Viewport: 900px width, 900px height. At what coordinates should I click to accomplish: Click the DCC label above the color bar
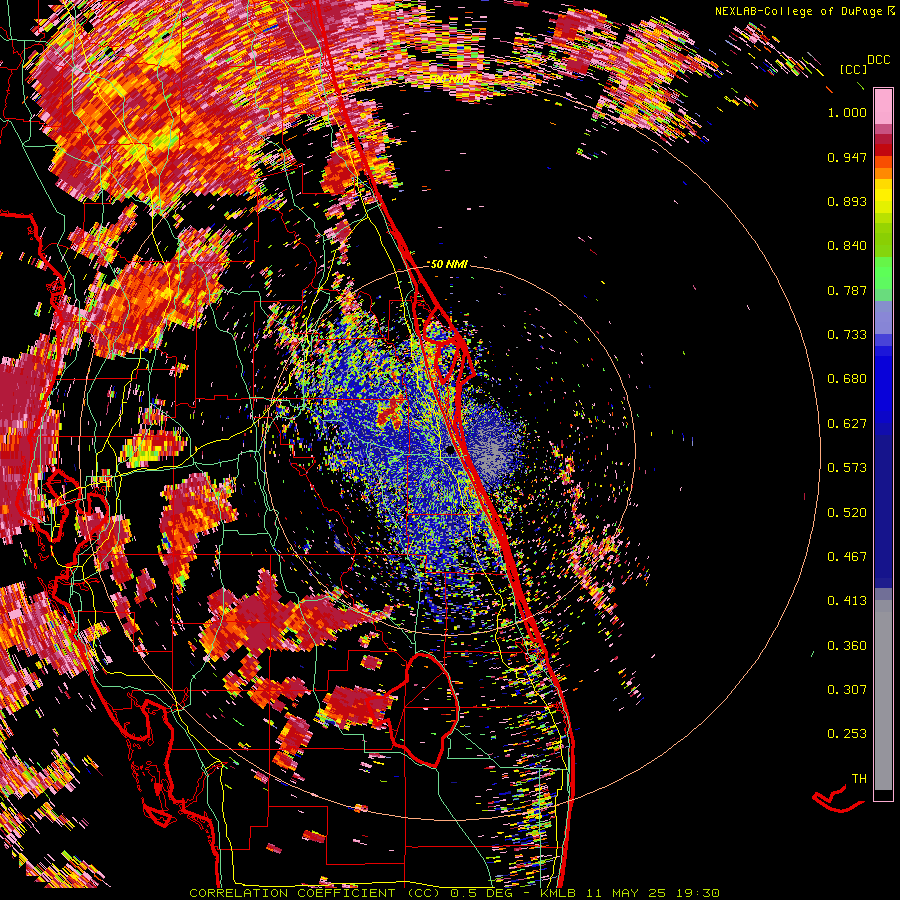(x=878, y=60)
